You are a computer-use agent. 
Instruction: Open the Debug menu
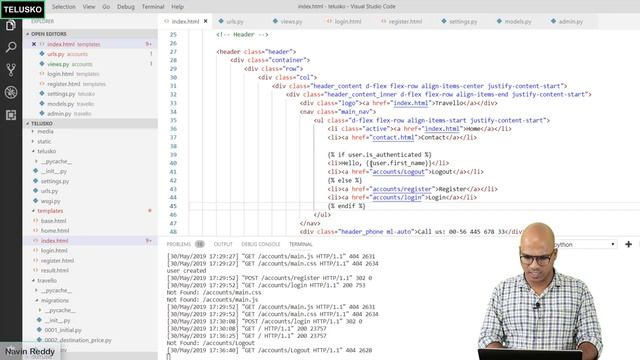pyautogui.click(x=126, y=7)
